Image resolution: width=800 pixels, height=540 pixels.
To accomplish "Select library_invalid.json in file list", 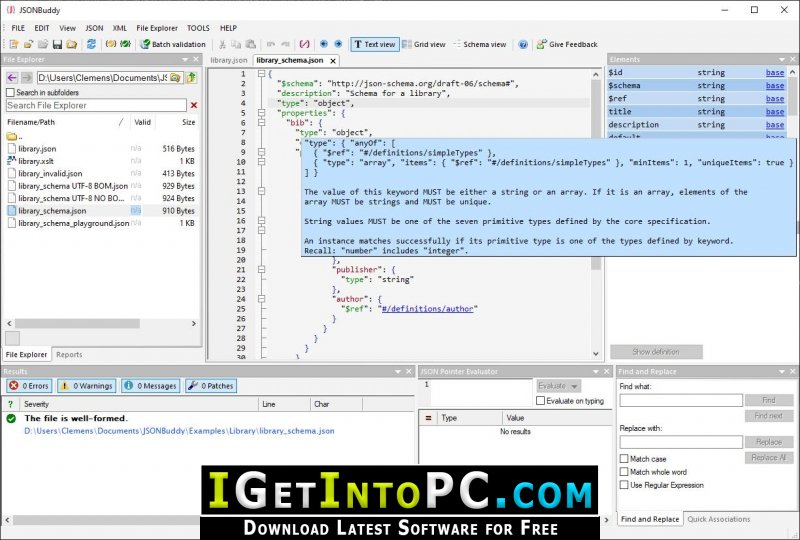I will (x=50, y=174).
